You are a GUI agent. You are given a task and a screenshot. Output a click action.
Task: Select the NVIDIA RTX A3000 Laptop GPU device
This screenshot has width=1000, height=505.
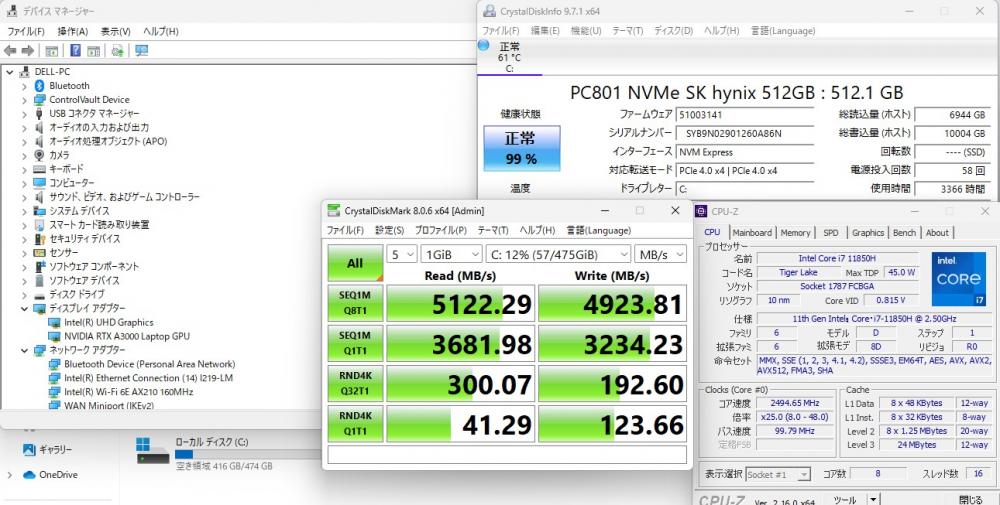pos(126,336)
